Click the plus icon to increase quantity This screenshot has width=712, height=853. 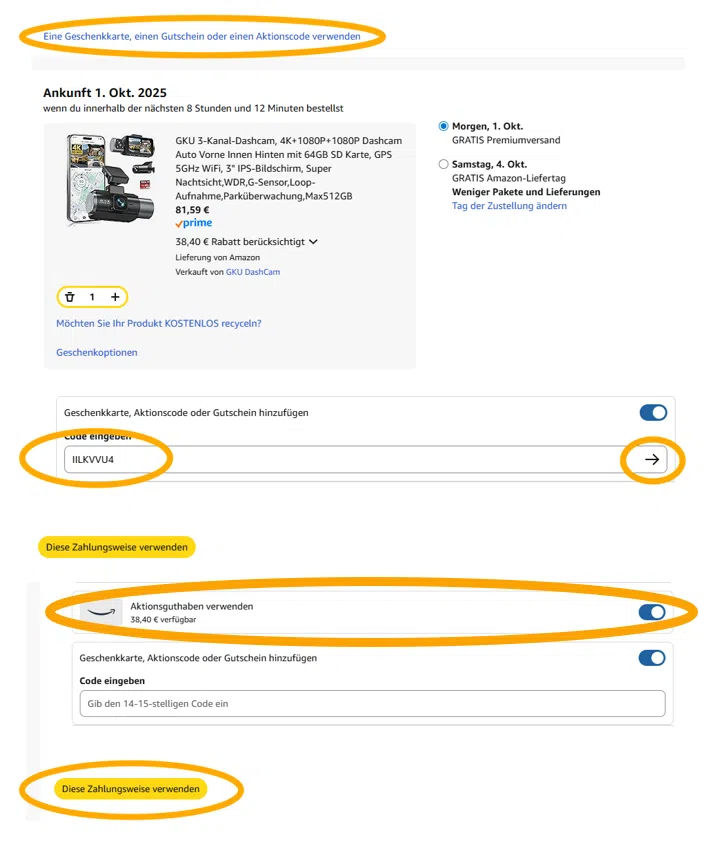115,297
